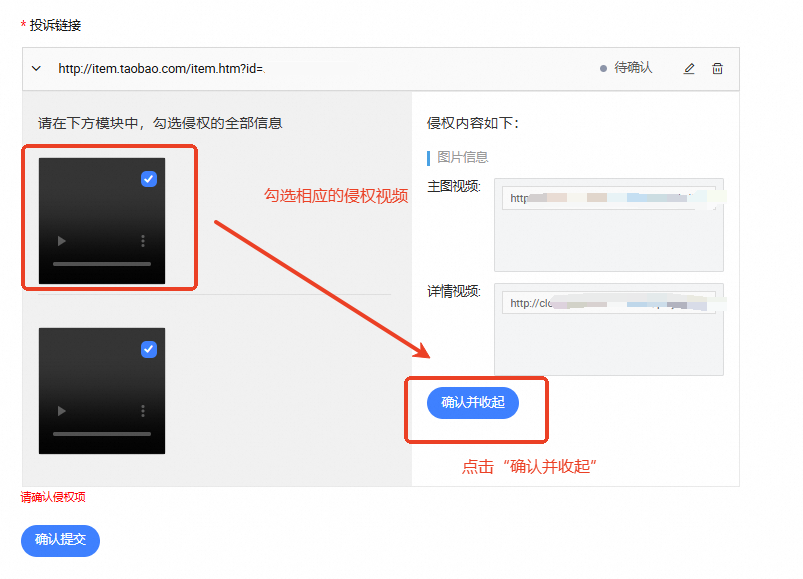This screenshot has height=579, width=803.
Task: Collapse the taobao link row with the chevron
Action: pyautogui.click(x=36, y=69)
